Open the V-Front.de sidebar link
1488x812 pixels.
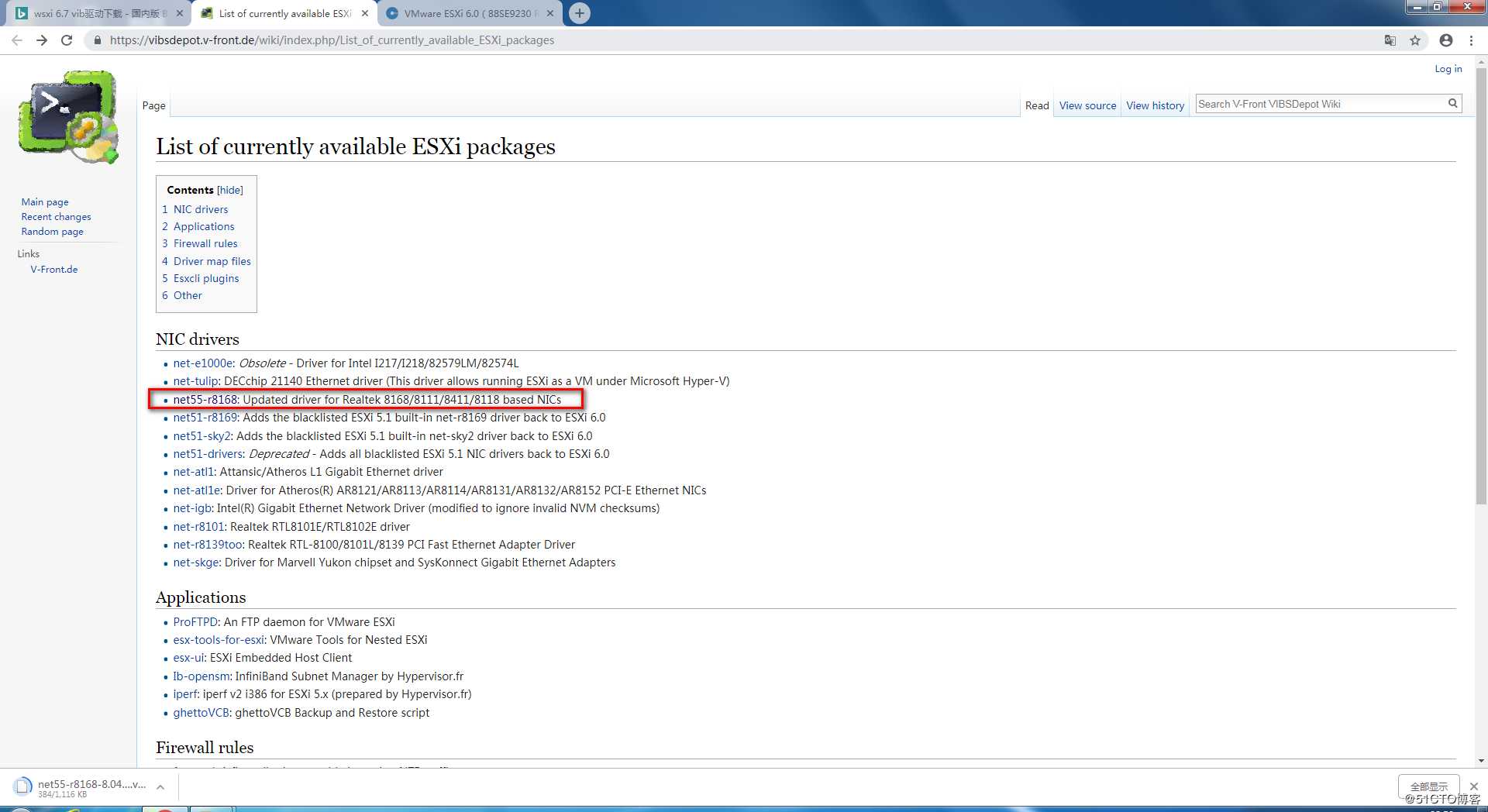tap(54, 269)
